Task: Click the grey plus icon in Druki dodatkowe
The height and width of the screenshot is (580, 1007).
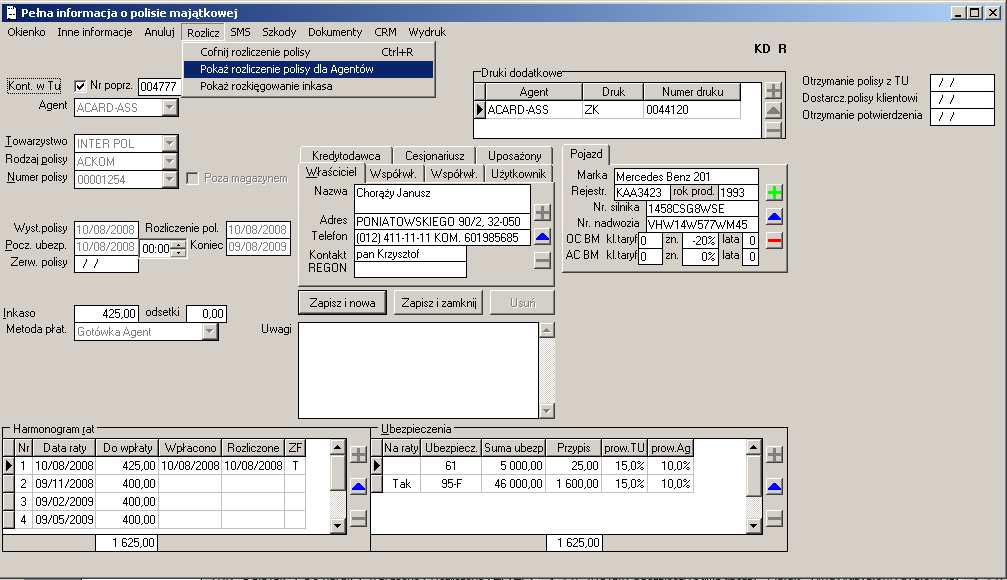Action: point(774,91)
